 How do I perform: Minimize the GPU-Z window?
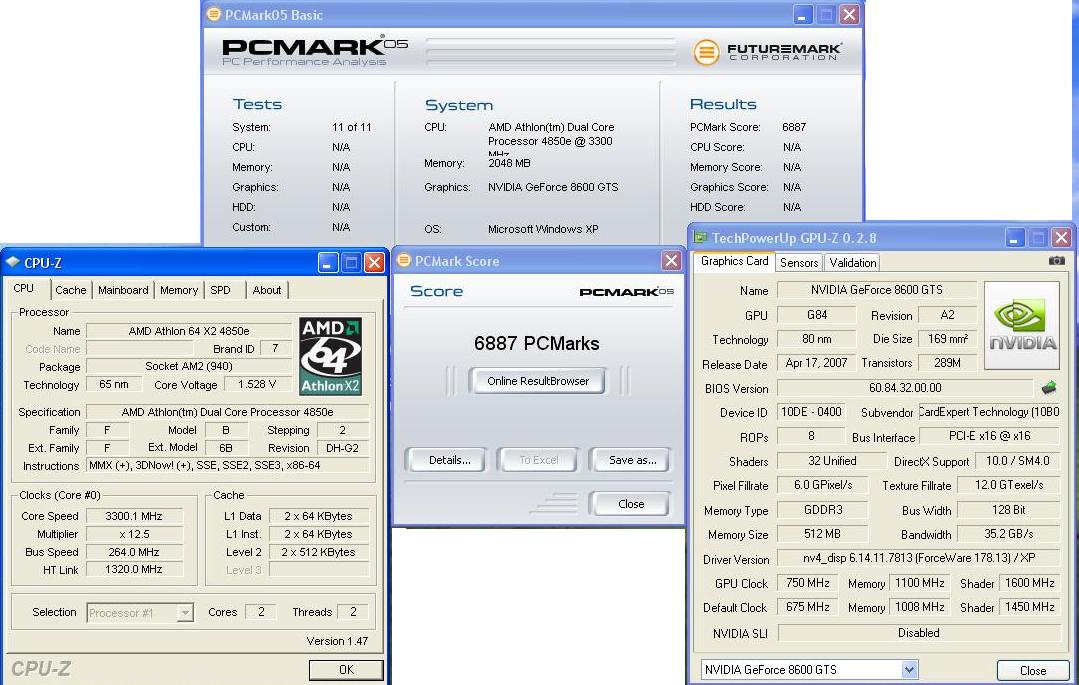pyautogui.click(x=1014, y=238)
